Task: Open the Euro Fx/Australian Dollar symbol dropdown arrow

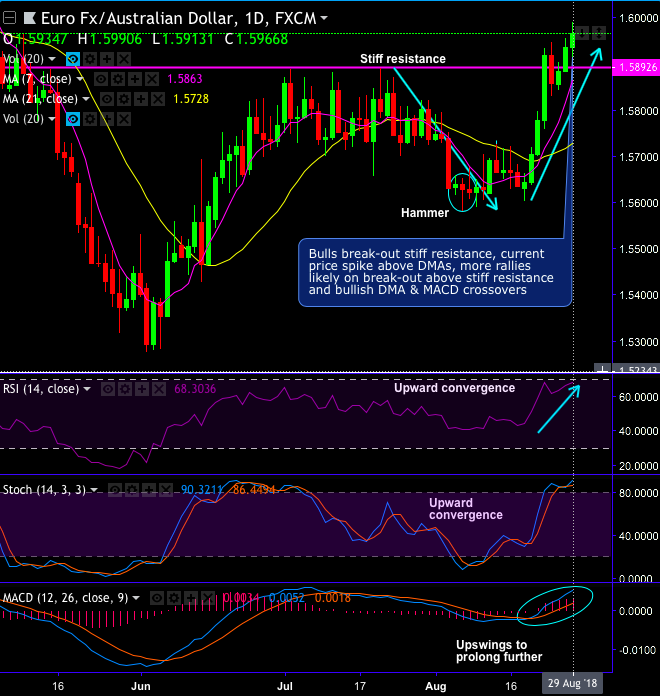Action: pos(324,18)
